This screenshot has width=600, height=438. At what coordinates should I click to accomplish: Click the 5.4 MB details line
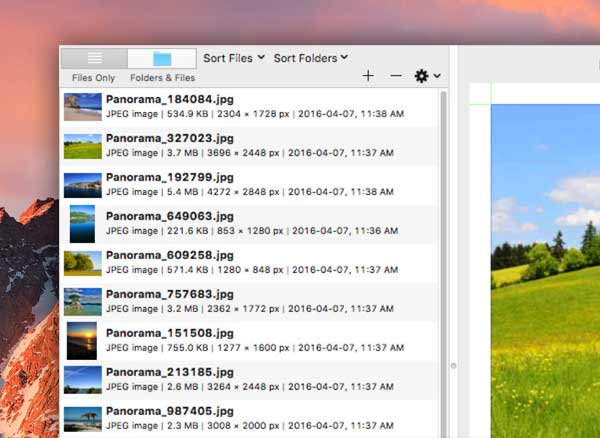249,192
